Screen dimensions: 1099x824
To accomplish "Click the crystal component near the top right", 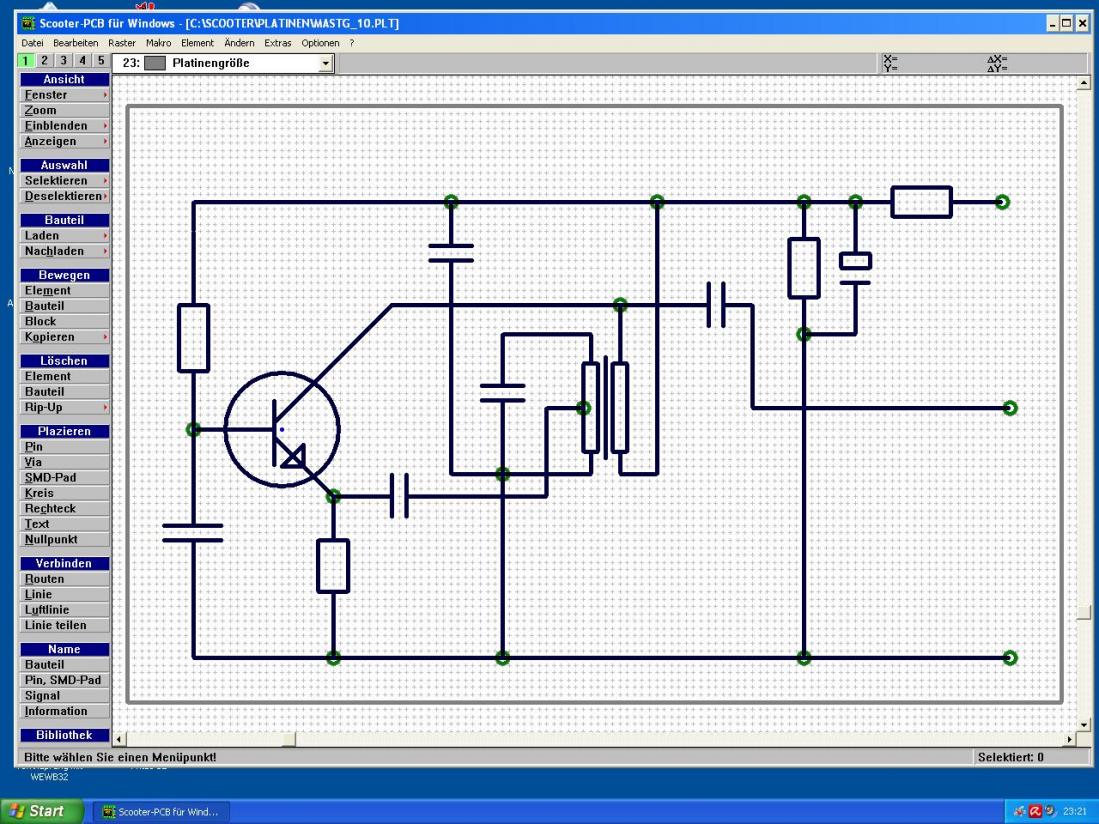I will click(x=855, y=261).
